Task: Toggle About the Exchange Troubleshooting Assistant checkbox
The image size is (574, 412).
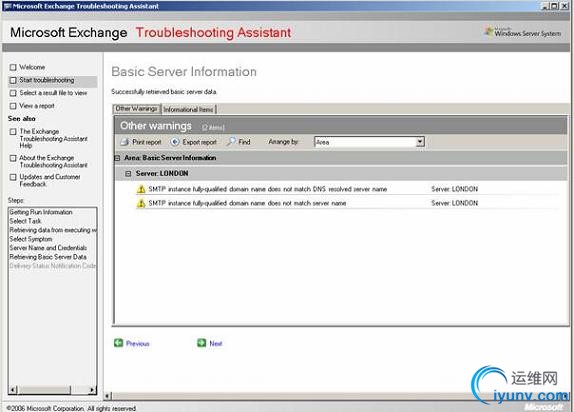Action: (13, 158)
